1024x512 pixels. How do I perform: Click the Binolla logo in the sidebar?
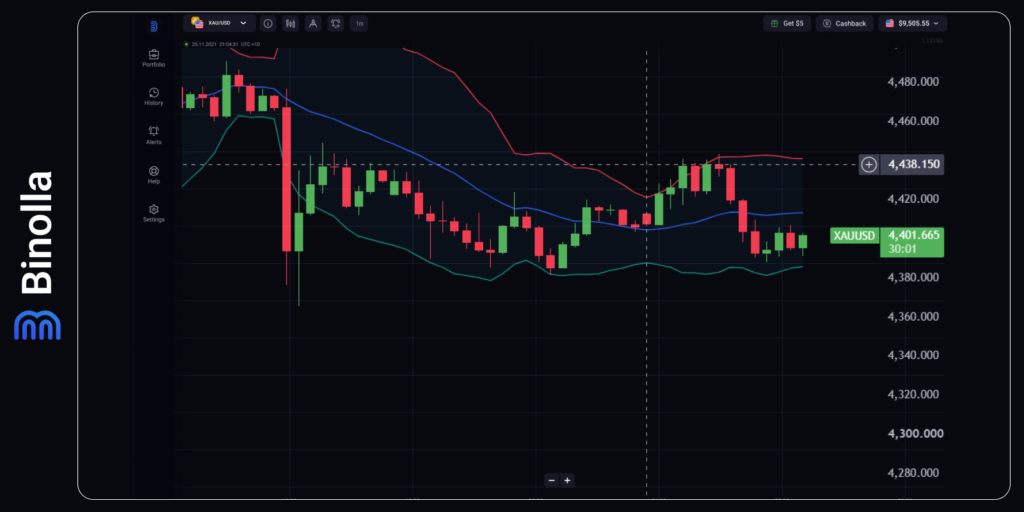(x=153, y=26)
